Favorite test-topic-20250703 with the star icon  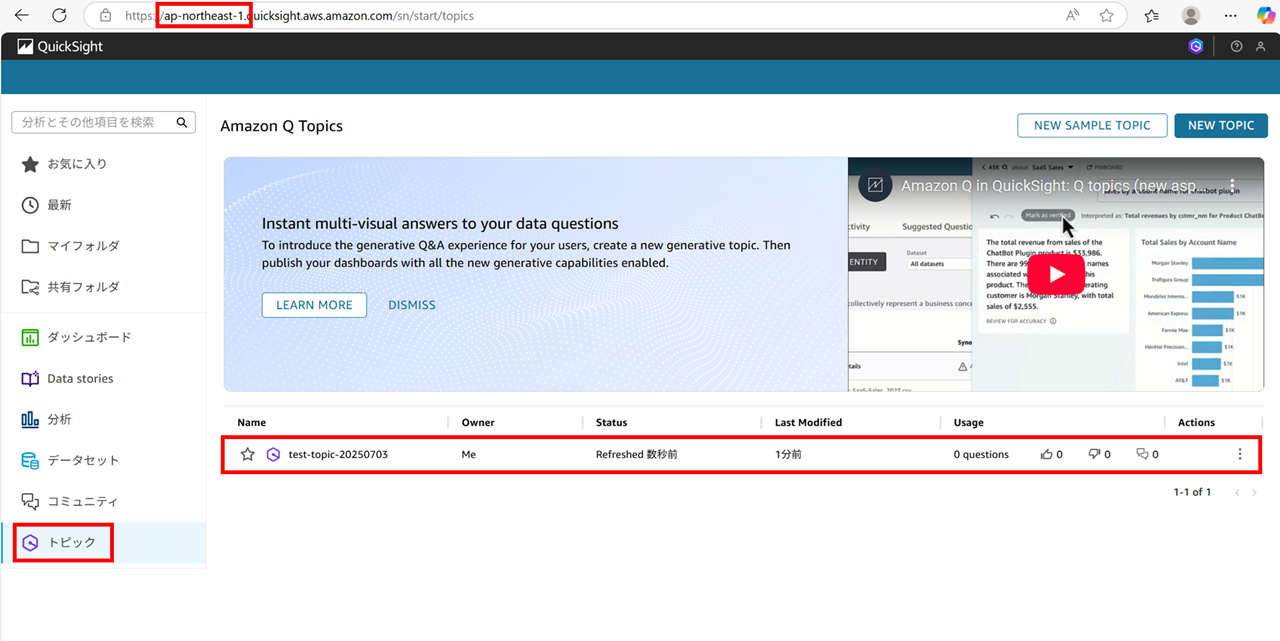(247, 454)
